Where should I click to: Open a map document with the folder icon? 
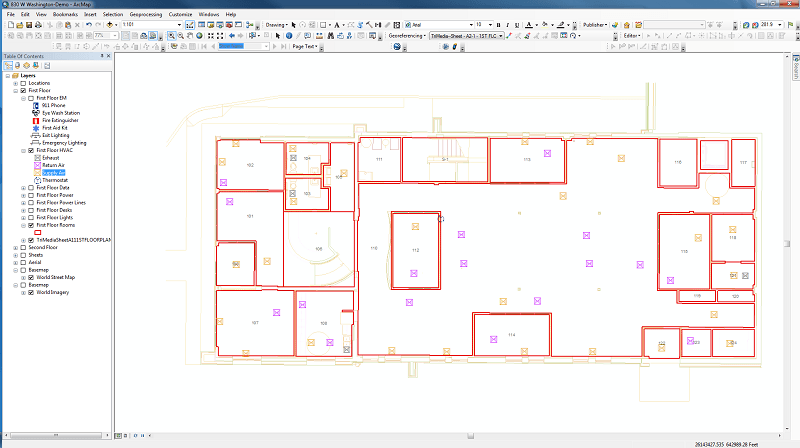[19, 24]
